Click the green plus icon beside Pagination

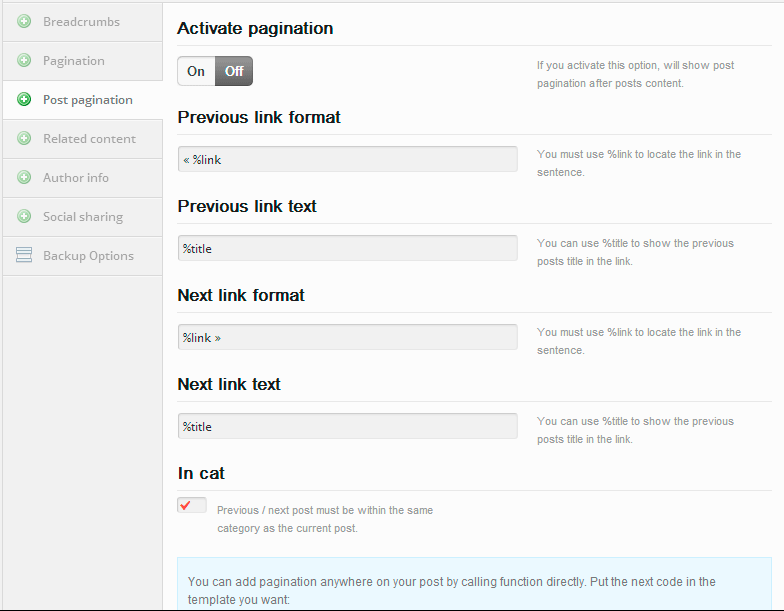pos(24,60)
